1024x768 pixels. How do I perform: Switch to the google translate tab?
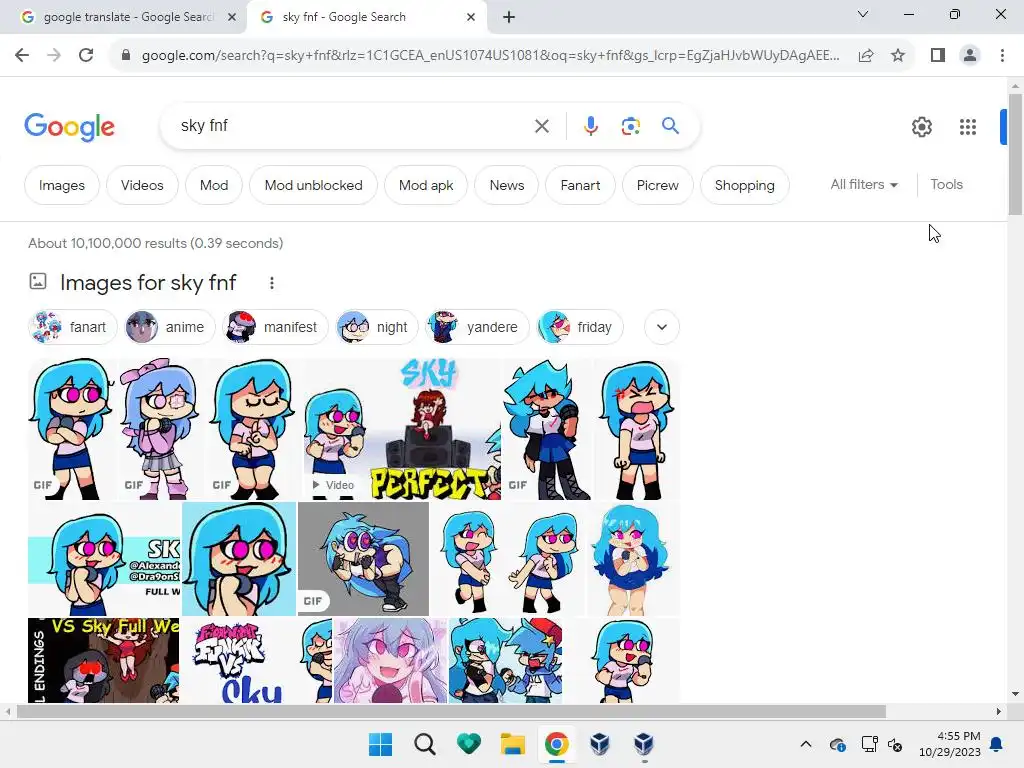[127, 17]
